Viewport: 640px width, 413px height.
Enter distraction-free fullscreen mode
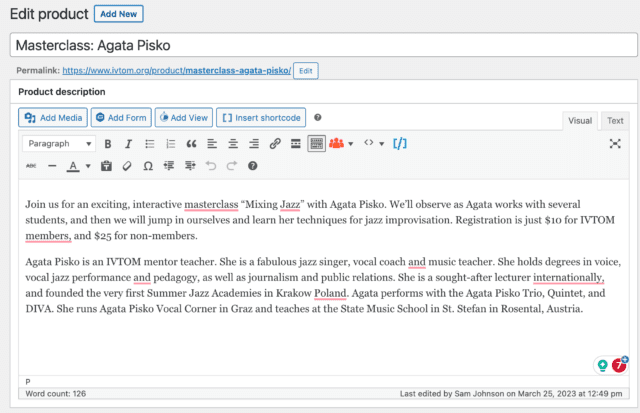pos(615,144)
